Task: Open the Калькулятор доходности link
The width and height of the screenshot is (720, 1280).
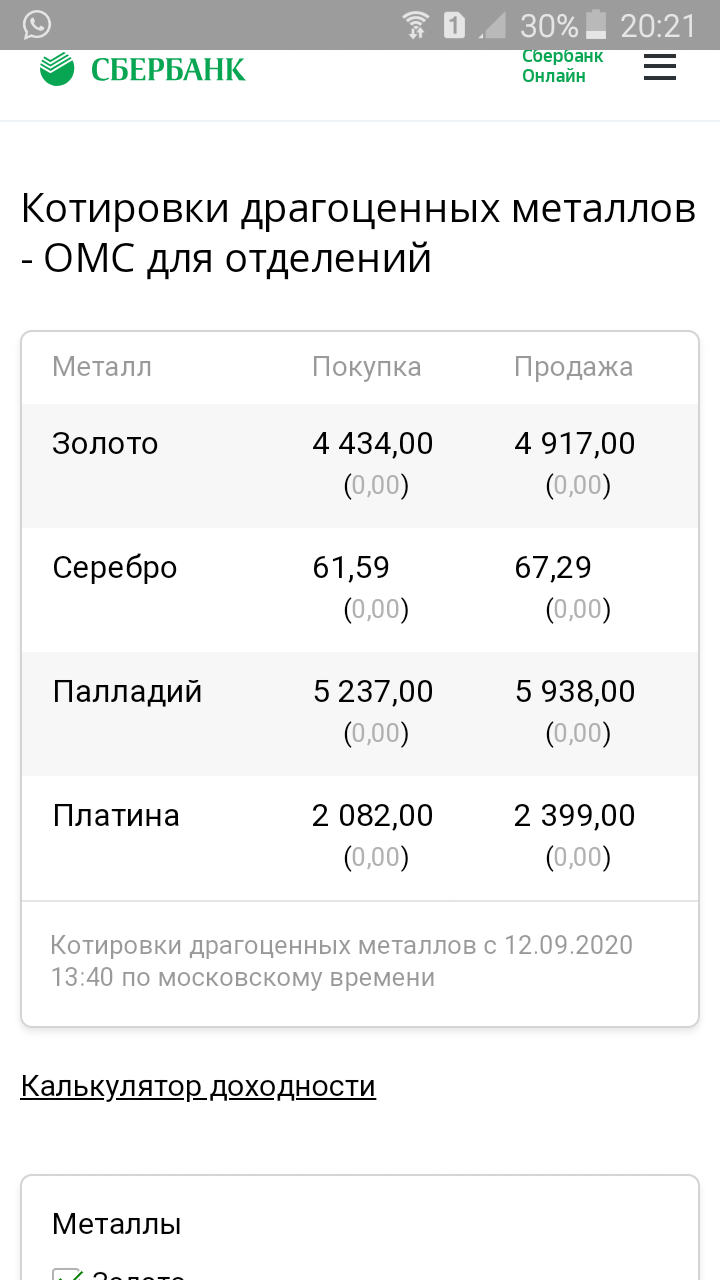Action: (x=198, y=1086)
